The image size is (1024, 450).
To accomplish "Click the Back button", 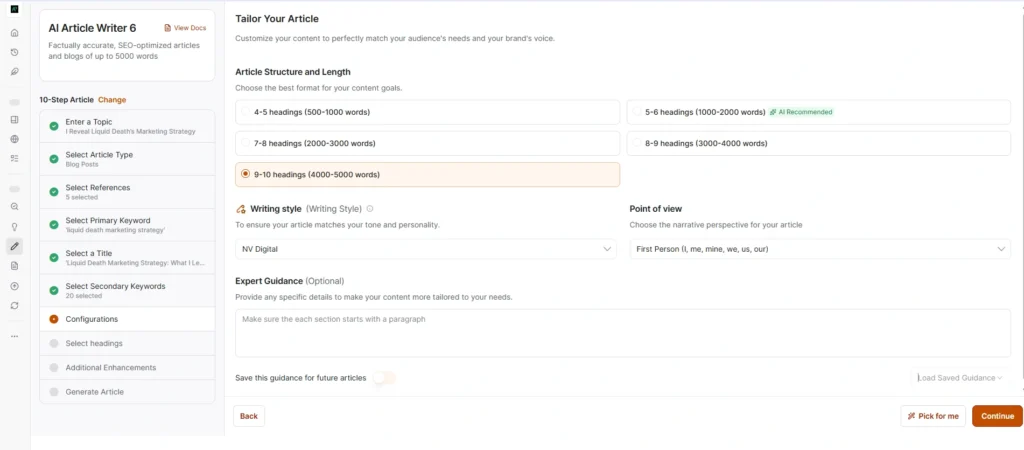I will click(x=249, y=416).
